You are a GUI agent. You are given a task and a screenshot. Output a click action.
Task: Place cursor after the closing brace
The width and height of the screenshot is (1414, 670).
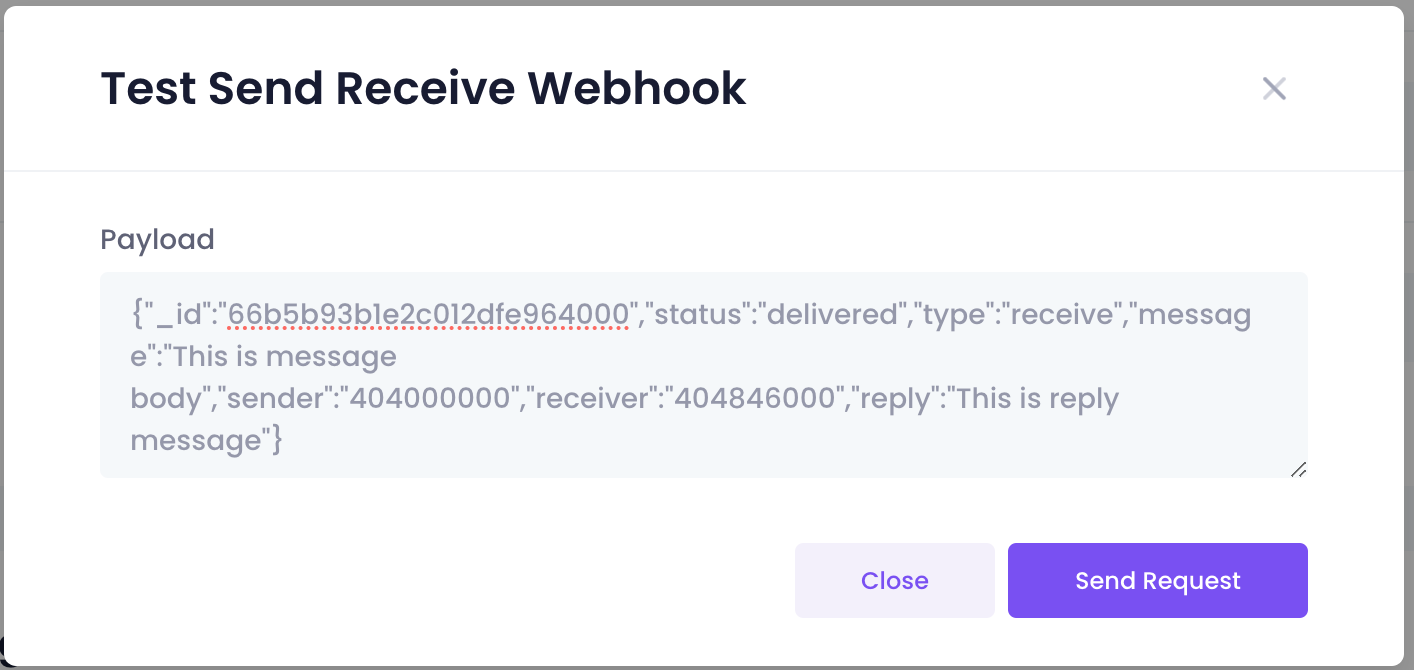click(x=283, y=441)
